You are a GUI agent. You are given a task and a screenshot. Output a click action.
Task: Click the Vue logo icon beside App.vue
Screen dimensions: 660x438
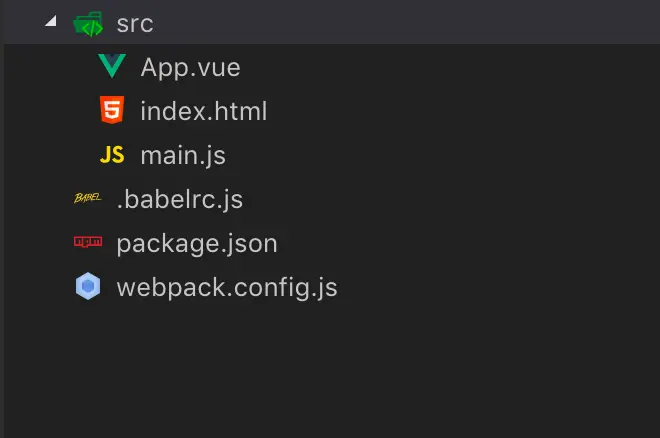click(112, 66)
